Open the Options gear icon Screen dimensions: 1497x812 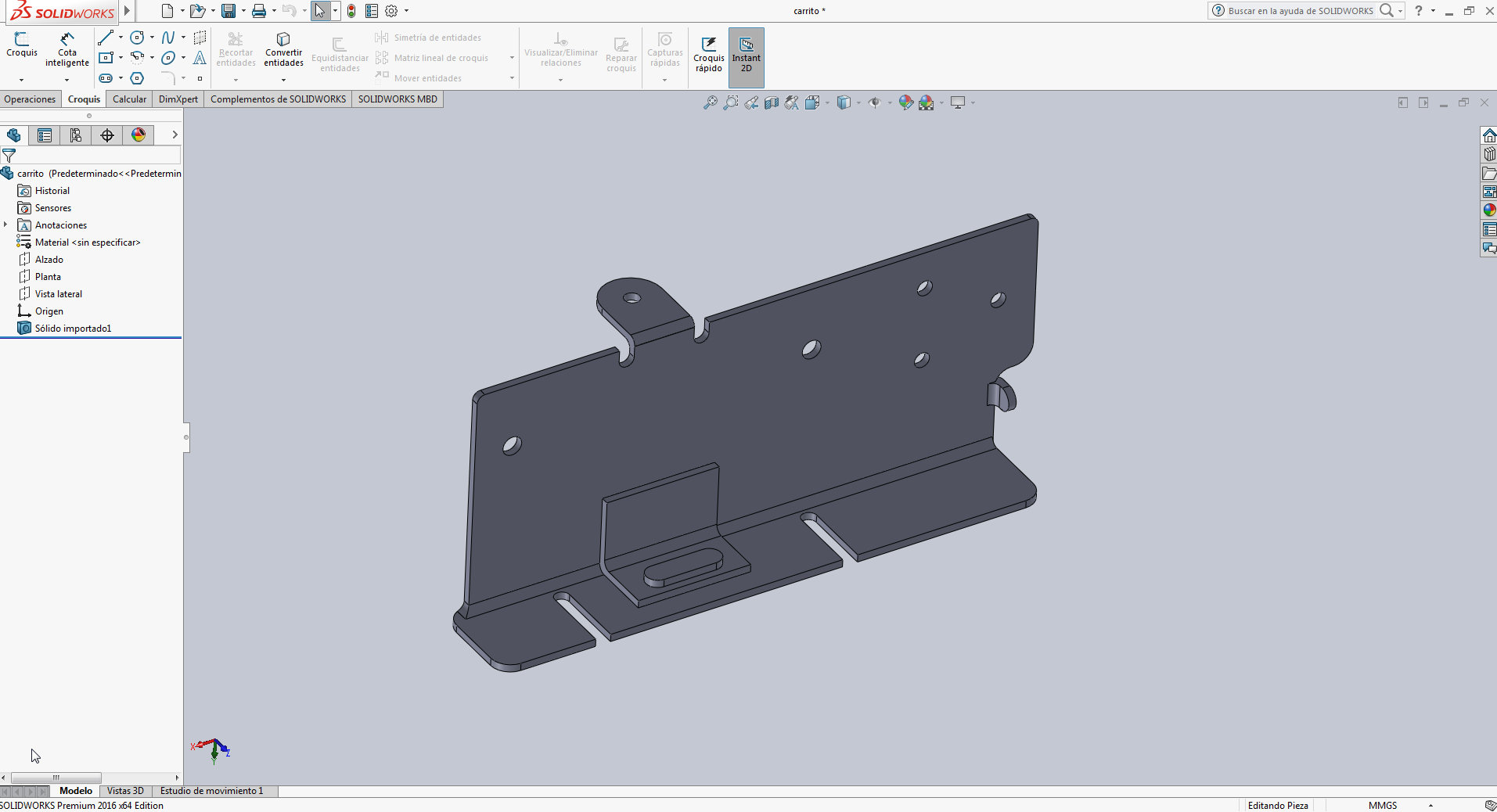[x=391, y=11]
